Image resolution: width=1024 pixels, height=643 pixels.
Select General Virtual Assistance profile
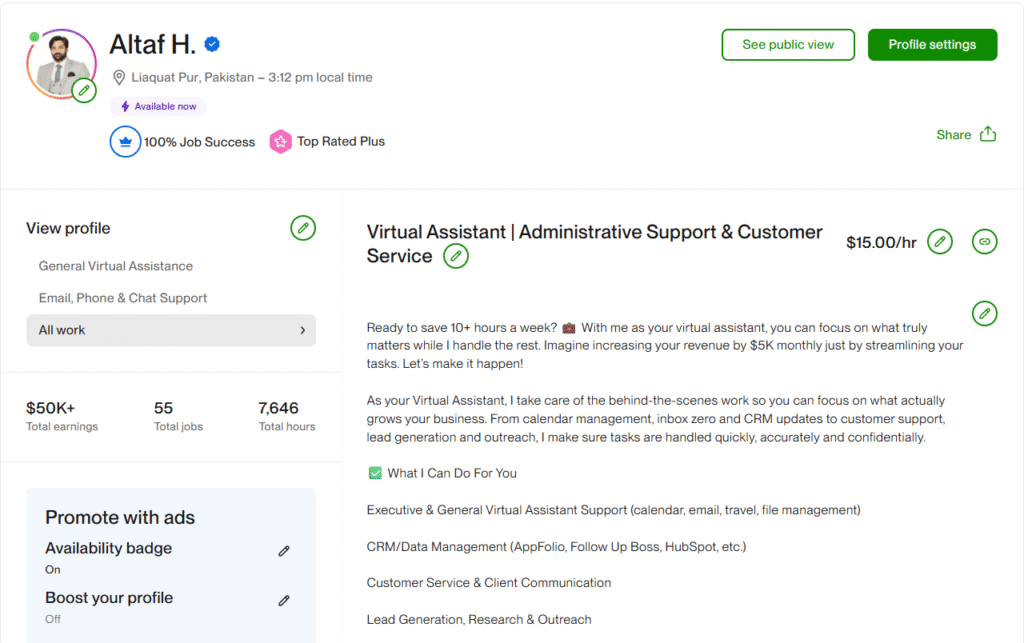[116, 266]
